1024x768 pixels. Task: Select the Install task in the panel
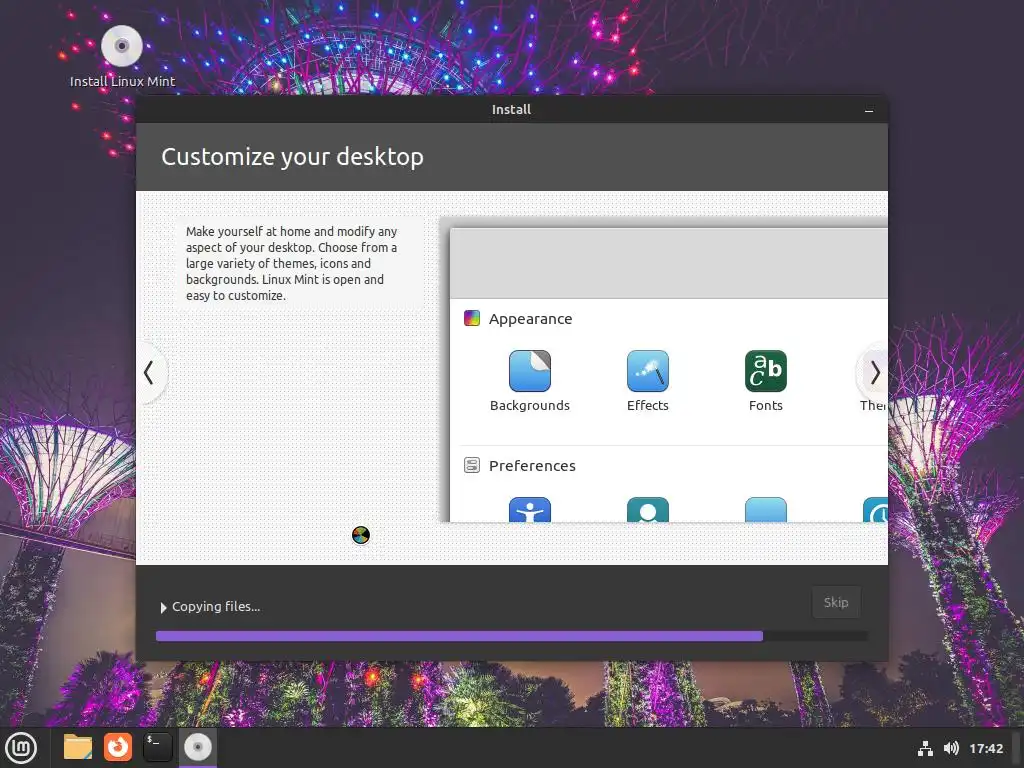[197, 748]
